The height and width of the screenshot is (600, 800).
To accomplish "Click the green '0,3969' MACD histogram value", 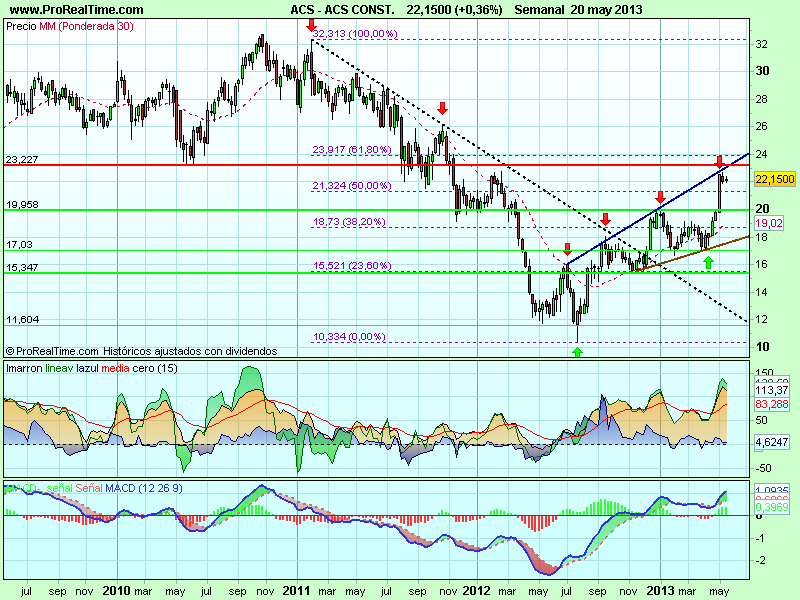I will pyautogui.click(x=771, y=507).
